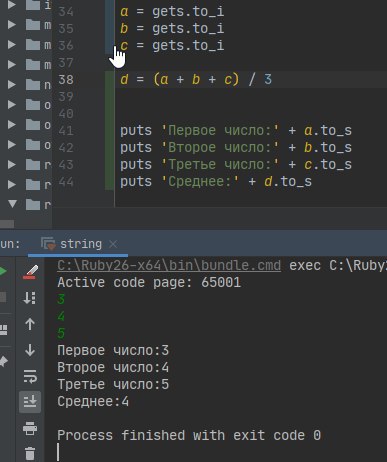Click the code string 'Первое число:'

click(x=220, y=130)
